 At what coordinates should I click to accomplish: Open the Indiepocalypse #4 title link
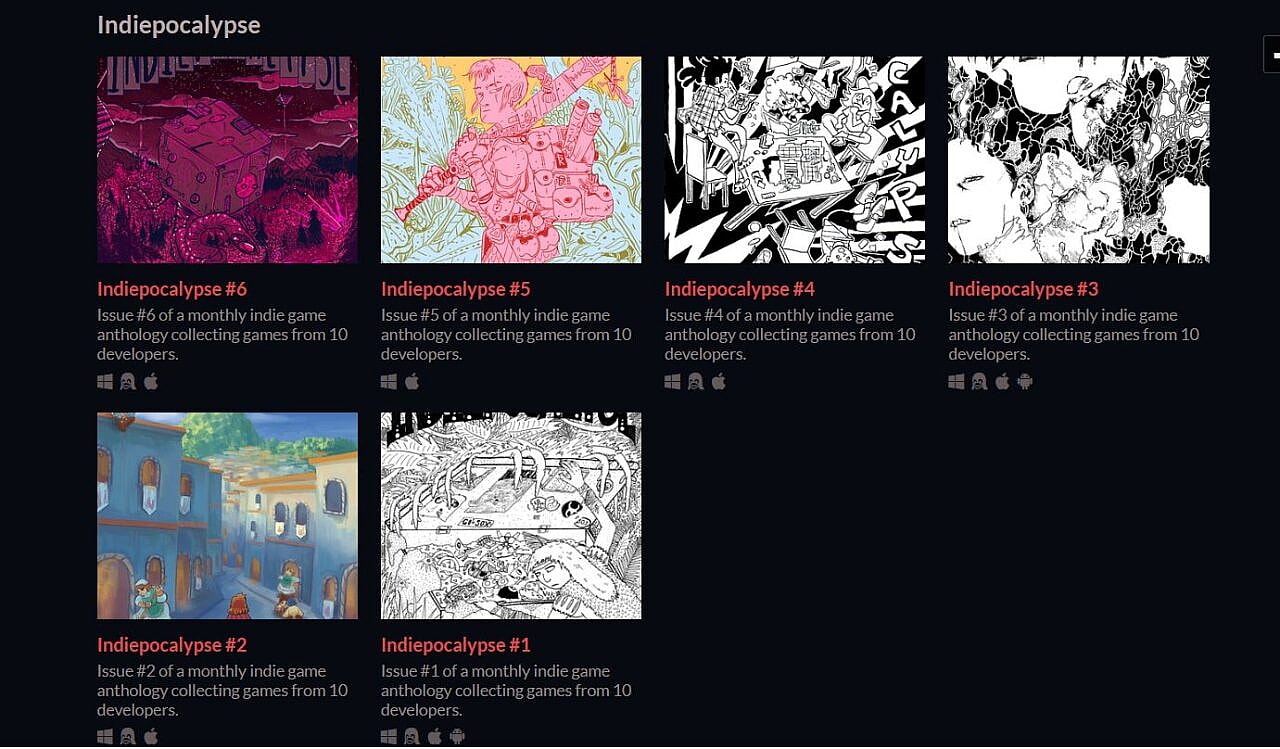[740, 289]
